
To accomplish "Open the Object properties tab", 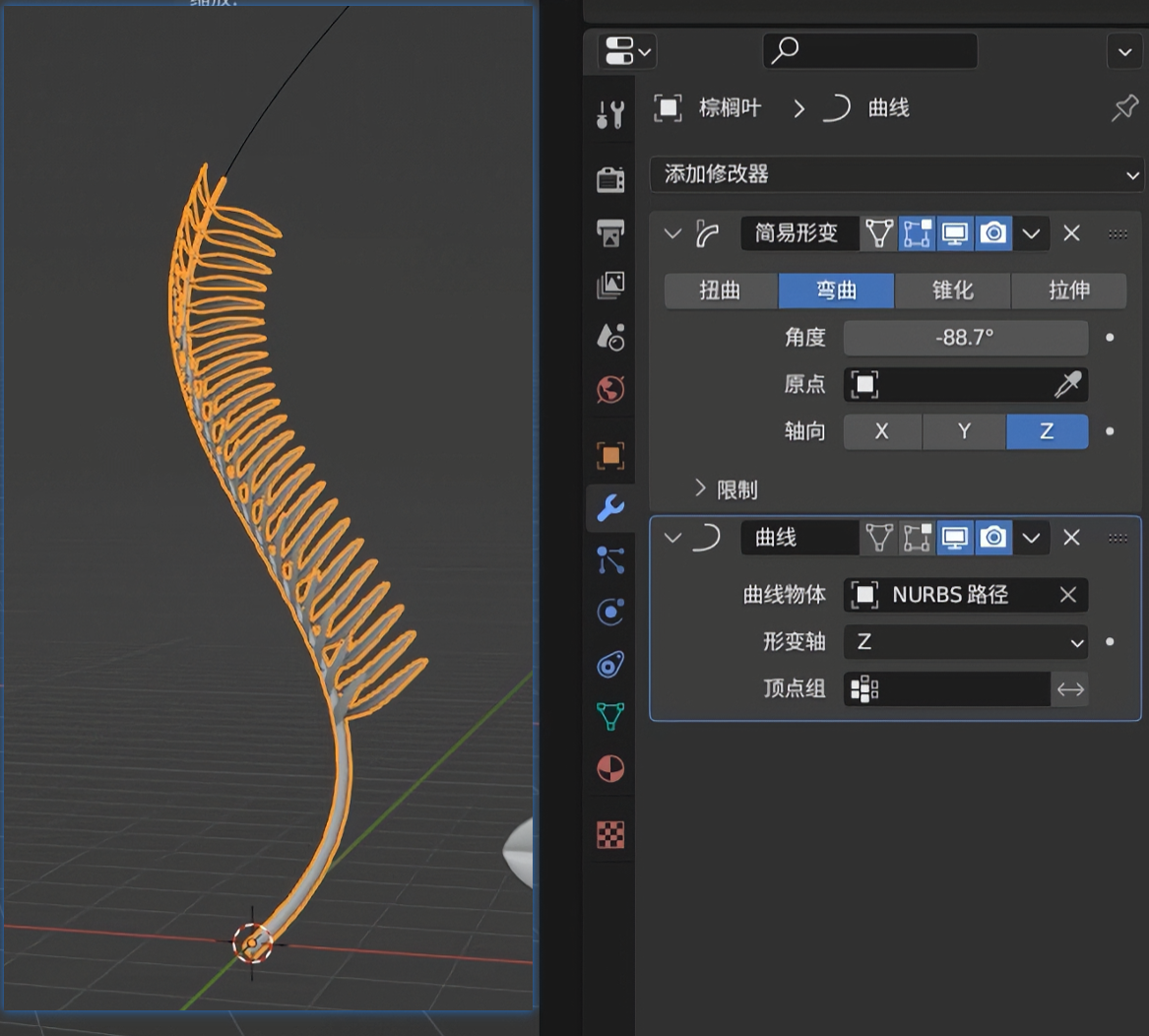I will click(610, 455).
